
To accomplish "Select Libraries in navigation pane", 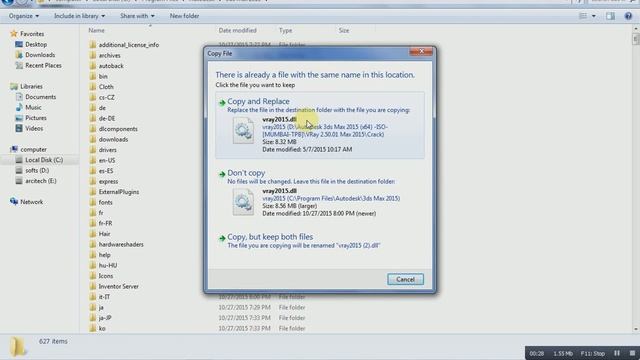I will point(31,87).
